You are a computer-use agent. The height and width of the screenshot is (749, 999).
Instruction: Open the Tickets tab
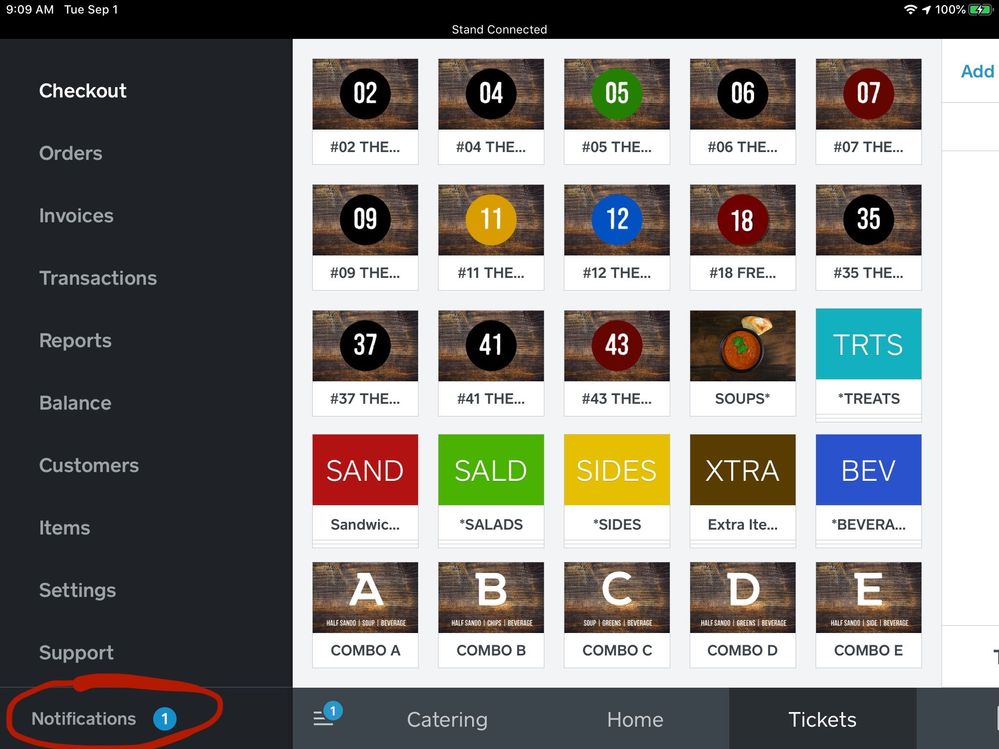point(822,719)
